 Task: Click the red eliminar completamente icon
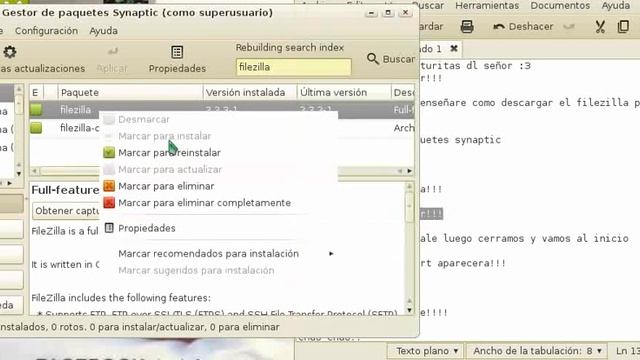click(x=109, y=203)
